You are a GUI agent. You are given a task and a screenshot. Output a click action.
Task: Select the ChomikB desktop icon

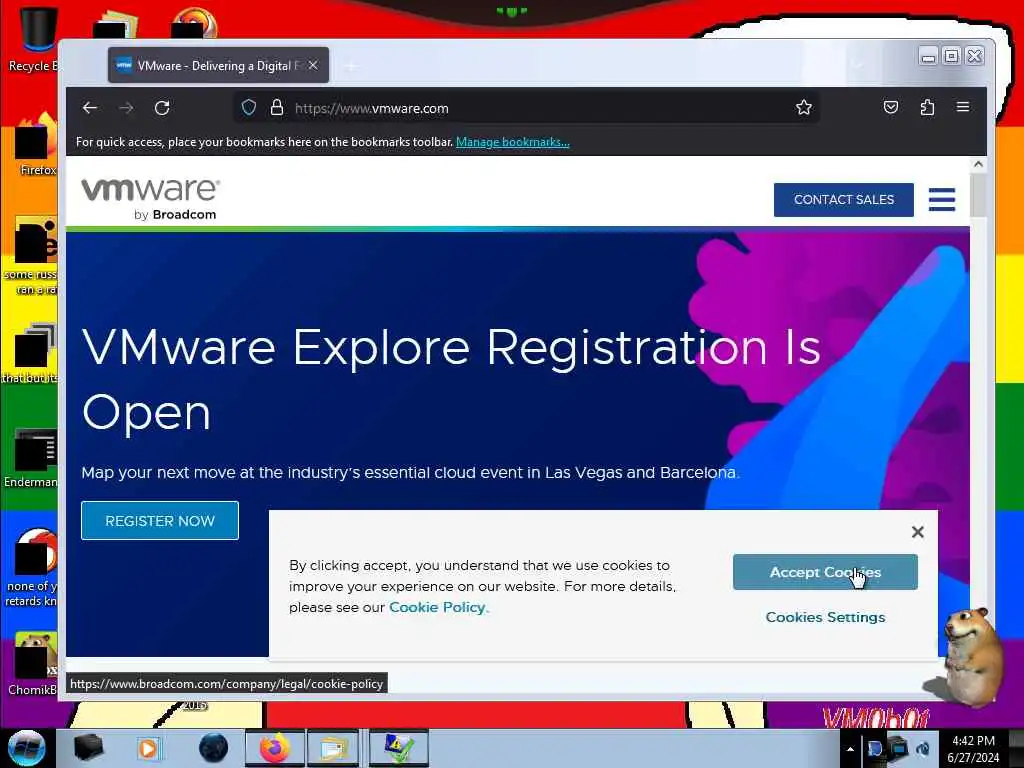pyautogui.click(x=34, y=662)
